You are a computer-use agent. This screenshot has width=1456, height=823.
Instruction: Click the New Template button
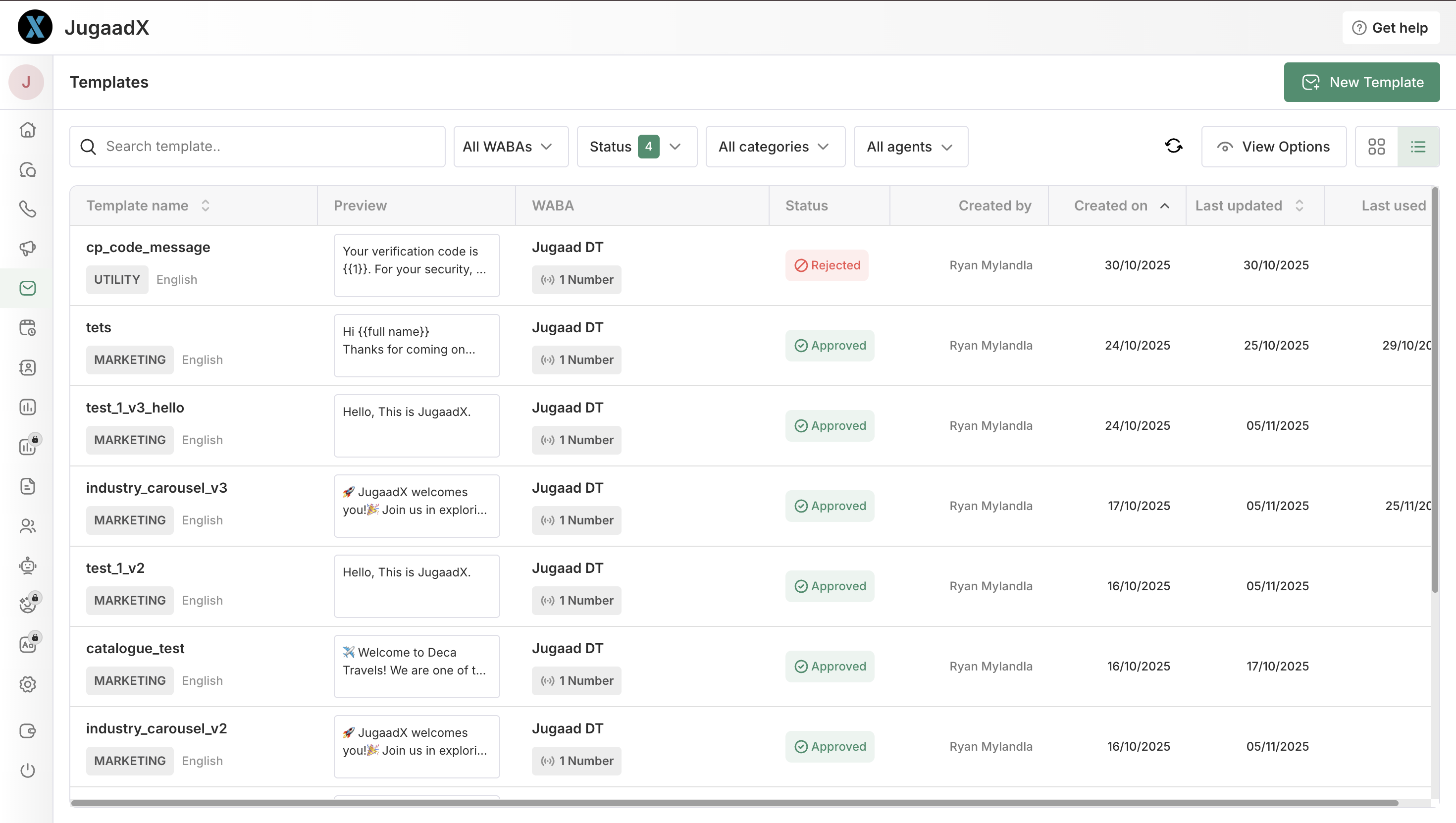pyautogui.click(x=1361, y=83)
